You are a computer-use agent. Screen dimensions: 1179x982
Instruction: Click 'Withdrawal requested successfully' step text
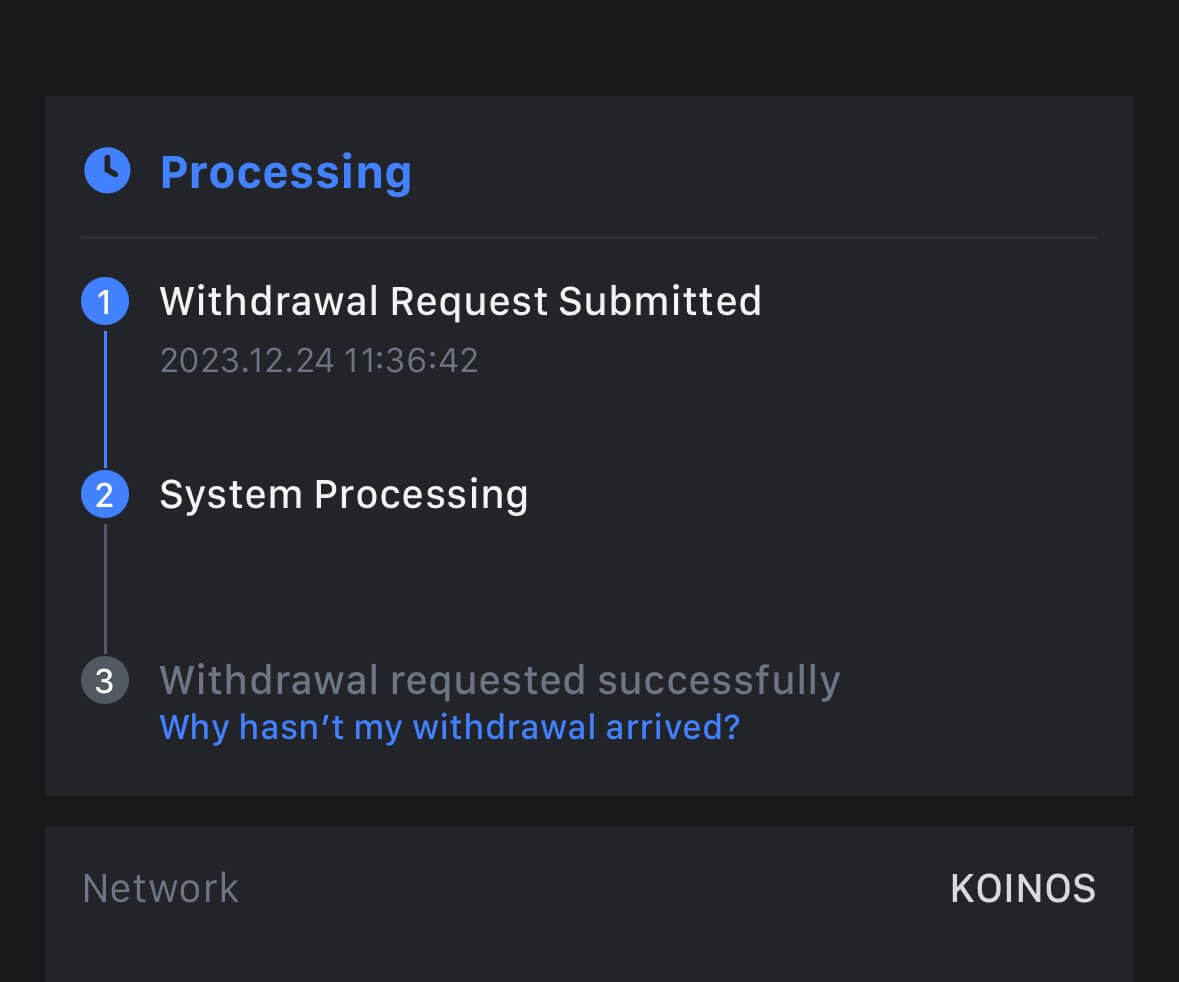click(x=499, y=681)
